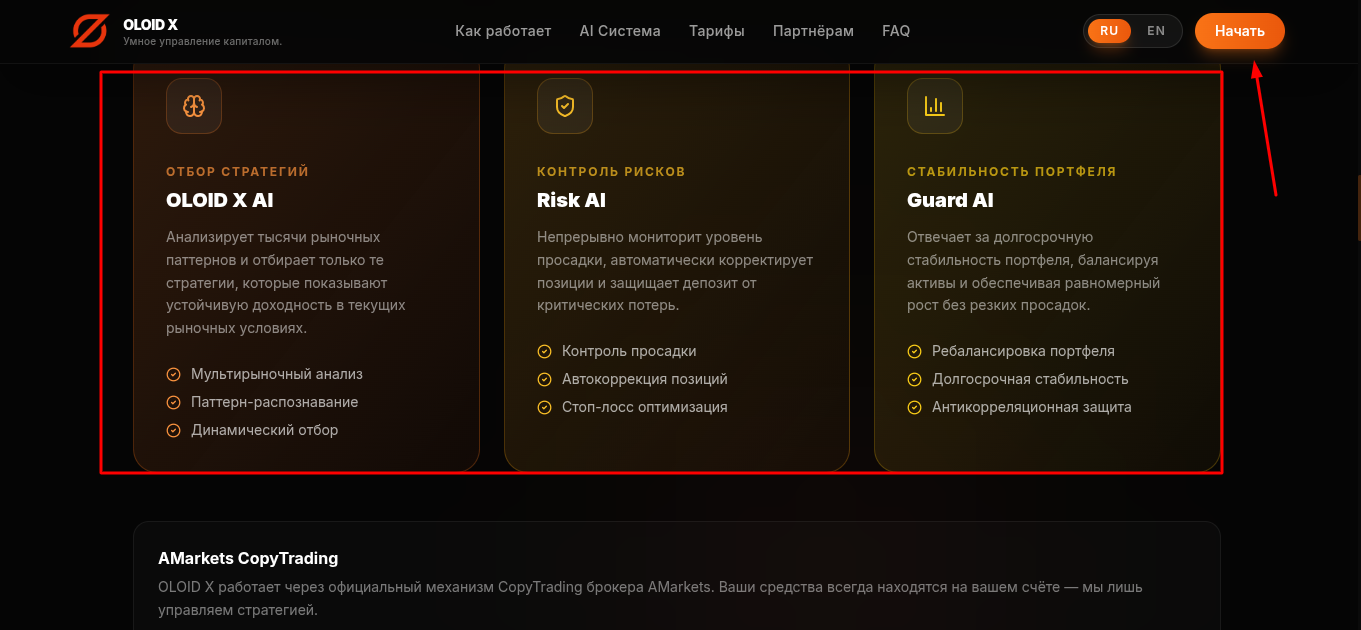Click the Guard AI description paragraph
This screenshot has height=630, width=1361.
(1034, 271)
